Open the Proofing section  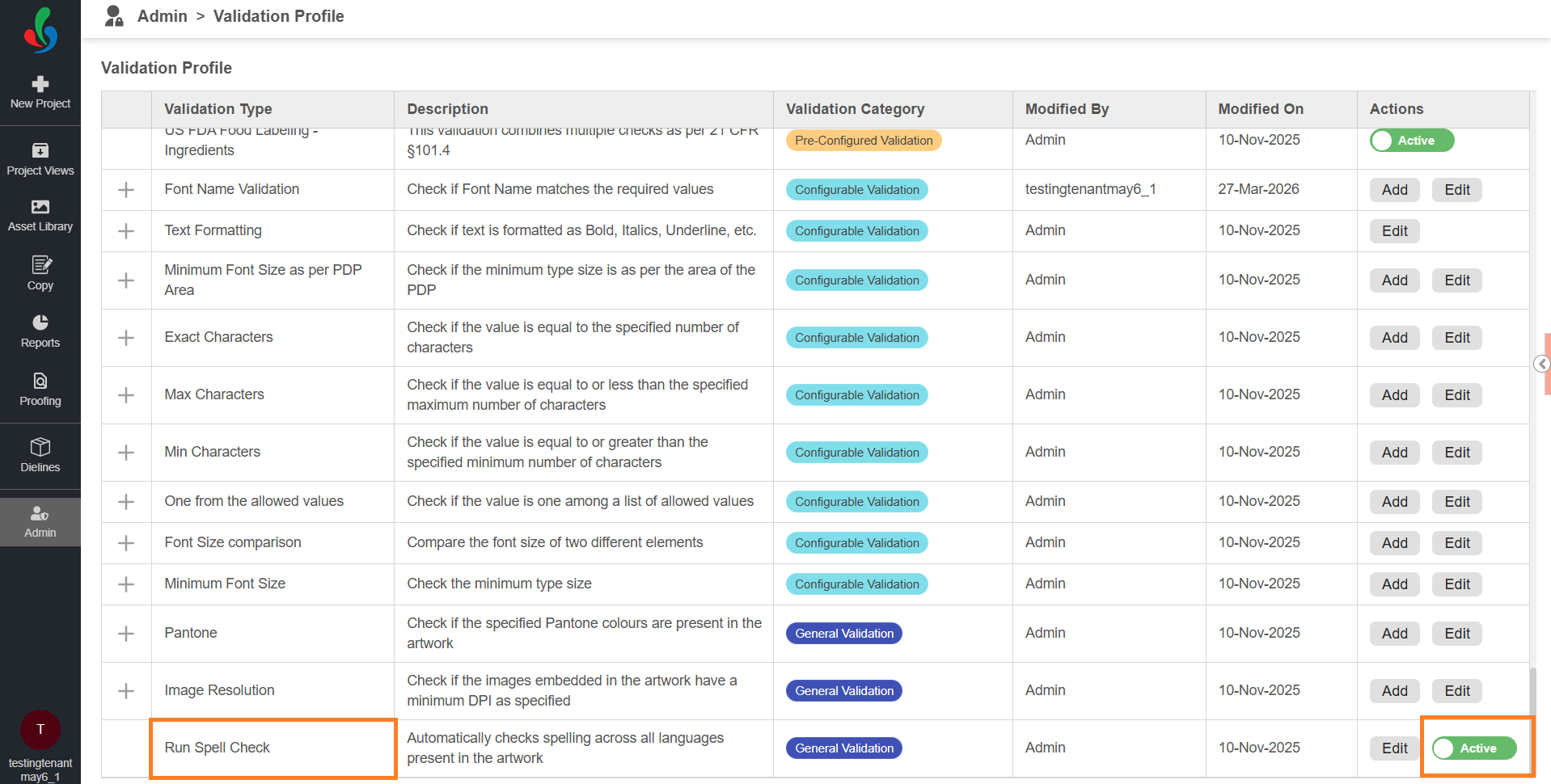(40, 390)
